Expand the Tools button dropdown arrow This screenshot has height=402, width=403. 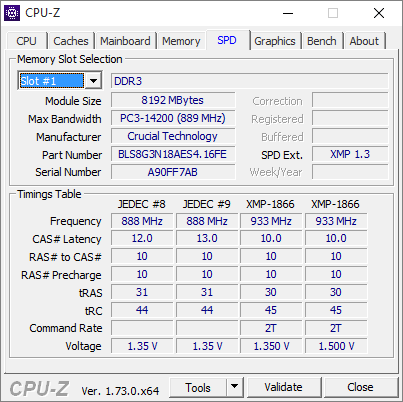click(x=235, y=387)
